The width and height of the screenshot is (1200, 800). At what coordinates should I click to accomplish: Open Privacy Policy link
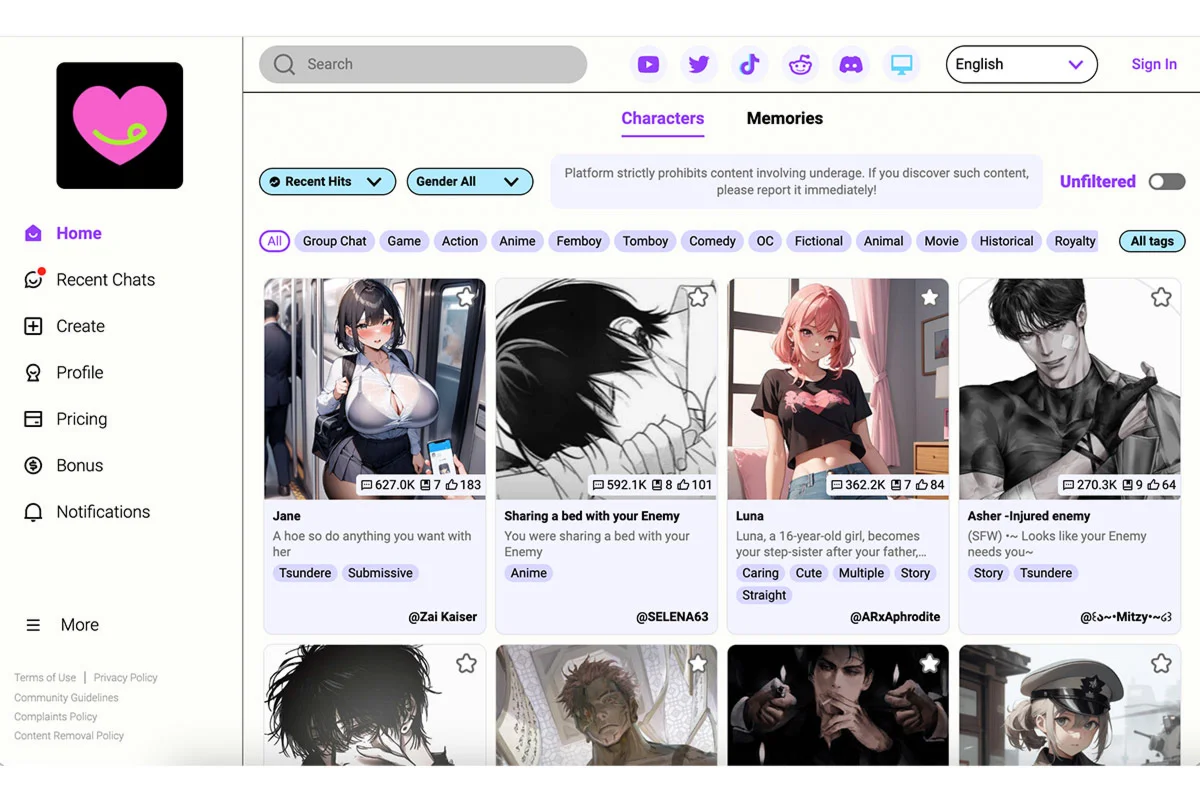(126, 678)
